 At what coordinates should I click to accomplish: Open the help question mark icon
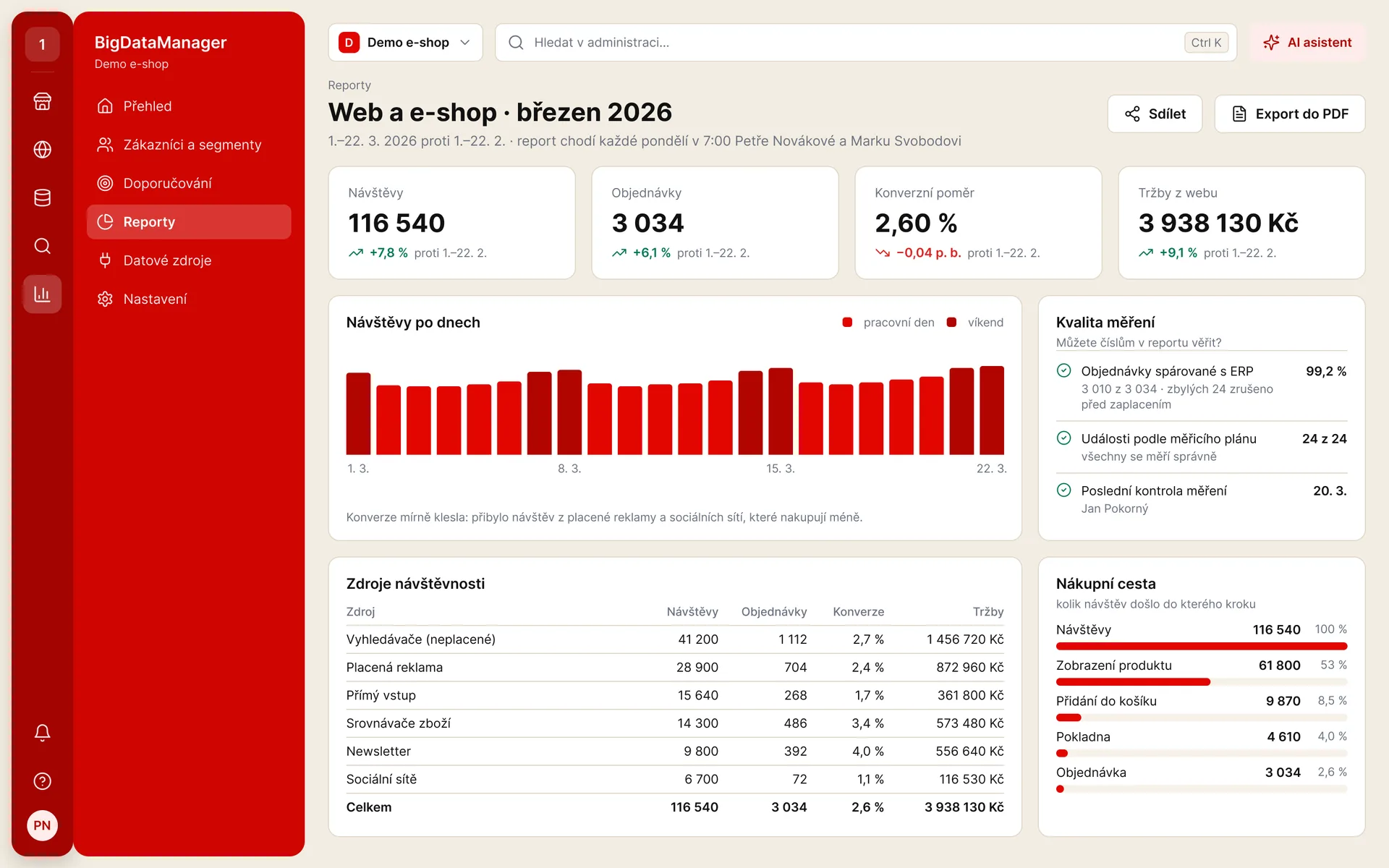[42, 781]
